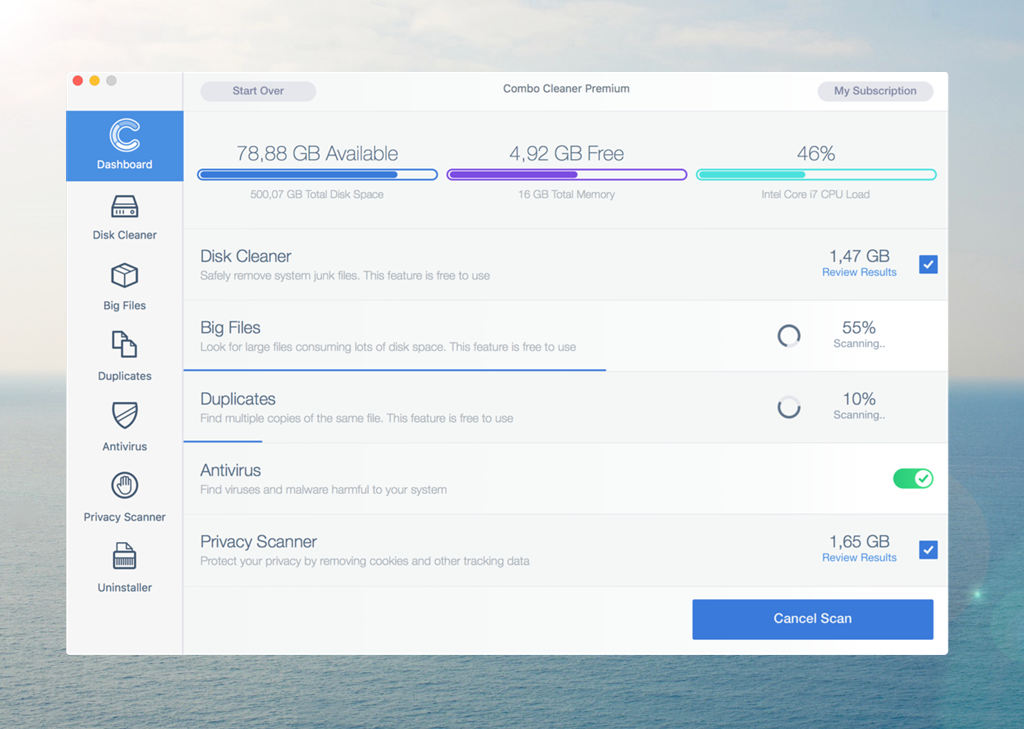Click the 78,88 GB Available text

317,154
